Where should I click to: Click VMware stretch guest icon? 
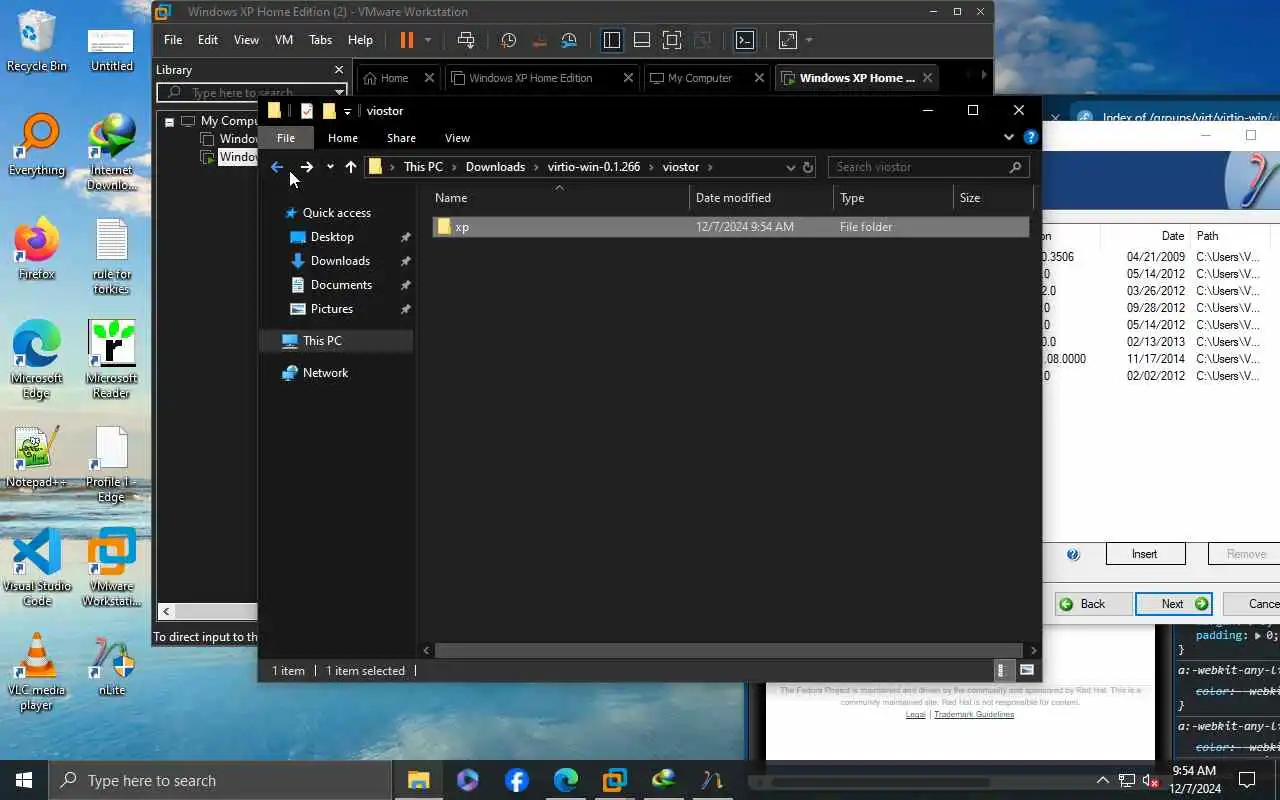(x=788, y=40)
